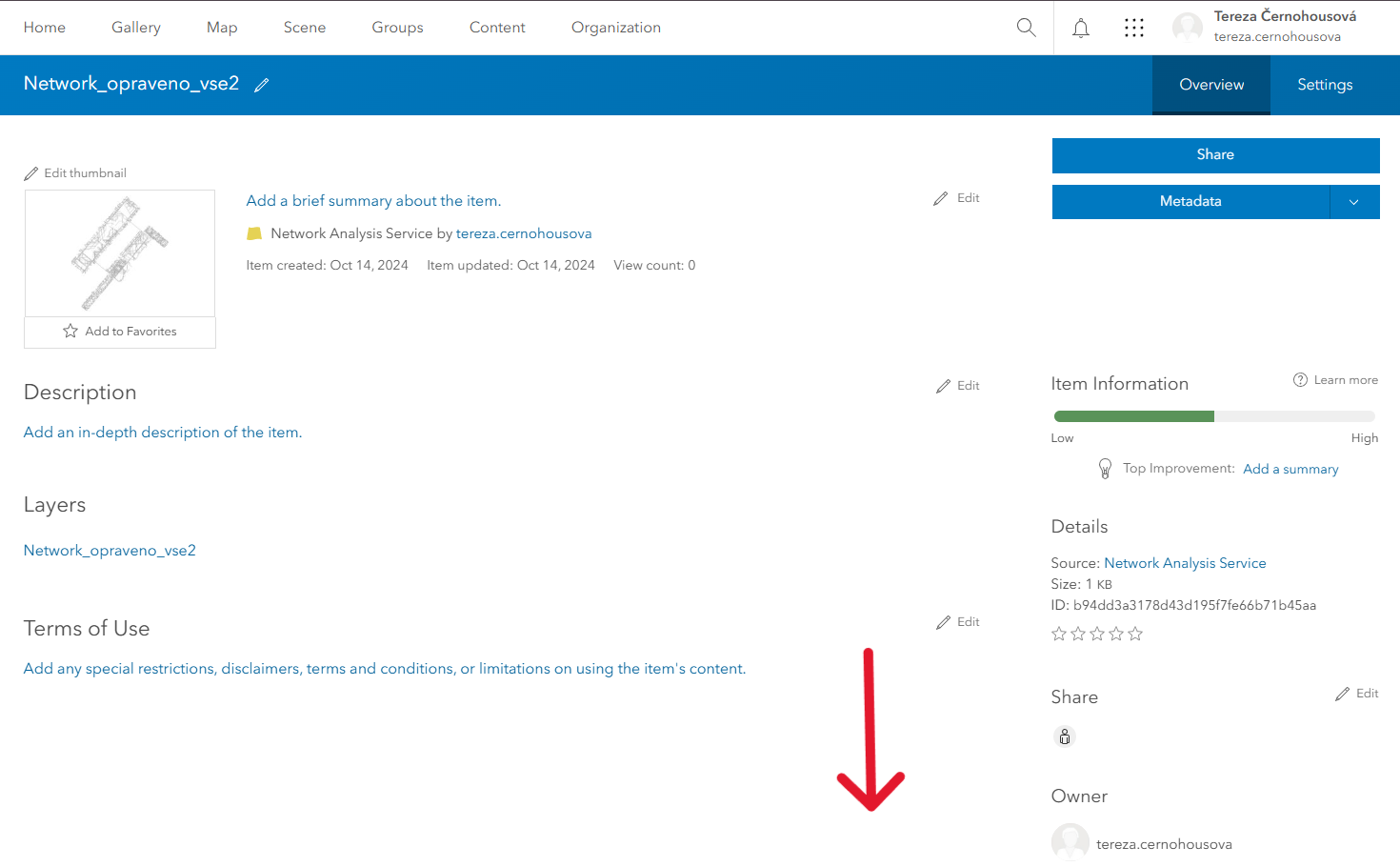Click Add any special restrictions link
Viewport: 1400px width, 867px height.
385,669
